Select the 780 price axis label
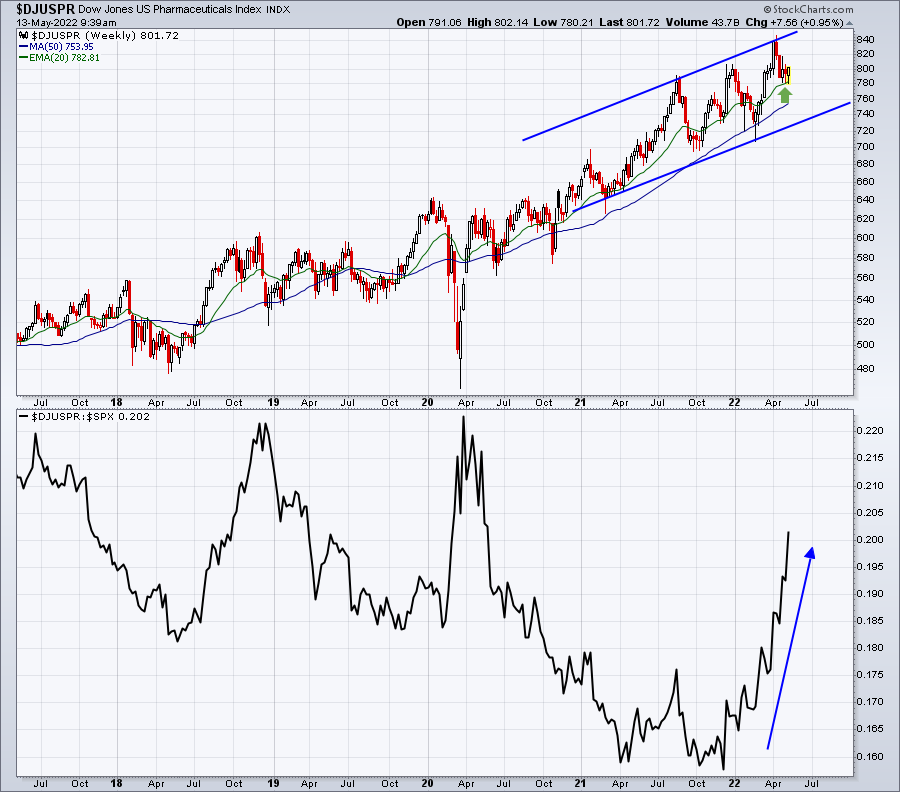The image size is (900, 792). tap(865, 83)
